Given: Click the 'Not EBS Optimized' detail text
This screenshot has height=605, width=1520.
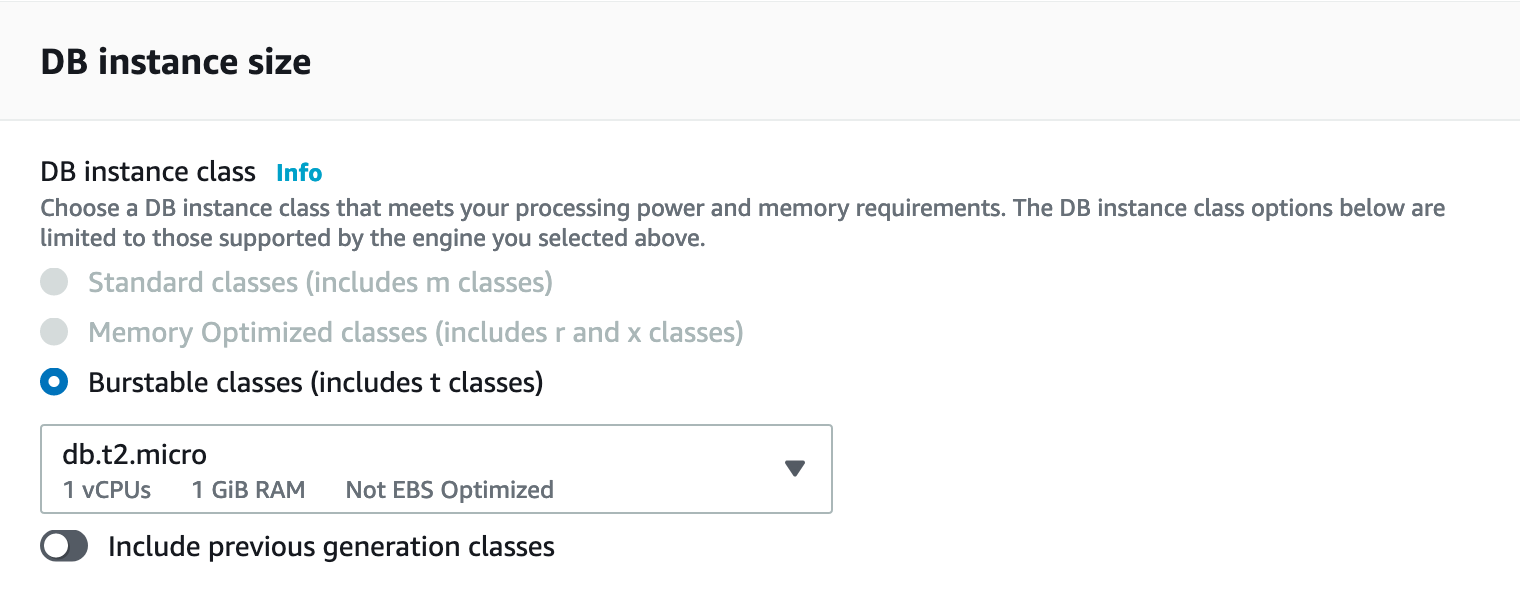Looking at the screenshot, I should [x=449, y=490].
